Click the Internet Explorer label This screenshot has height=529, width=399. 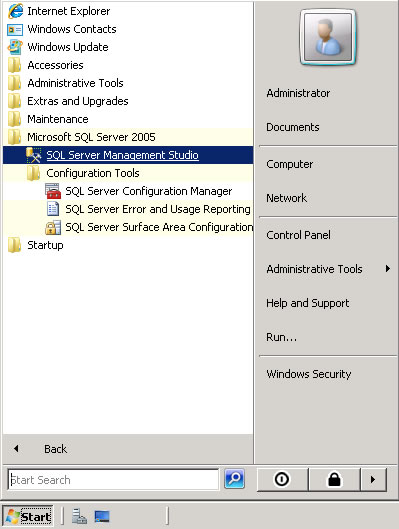[x=69, y=11]
